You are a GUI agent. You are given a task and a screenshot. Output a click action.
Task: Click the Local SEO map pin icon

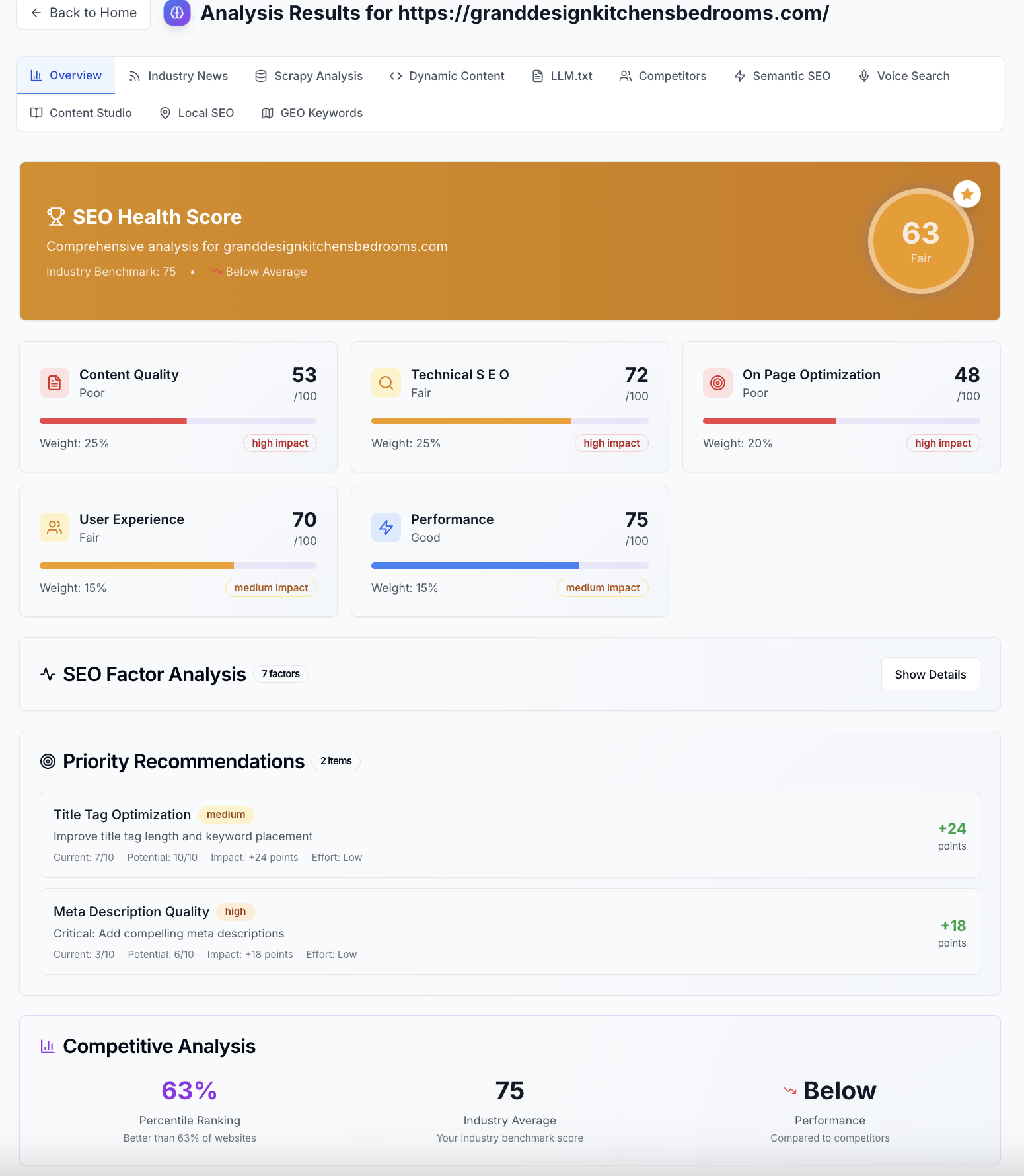tap(165, 113)
